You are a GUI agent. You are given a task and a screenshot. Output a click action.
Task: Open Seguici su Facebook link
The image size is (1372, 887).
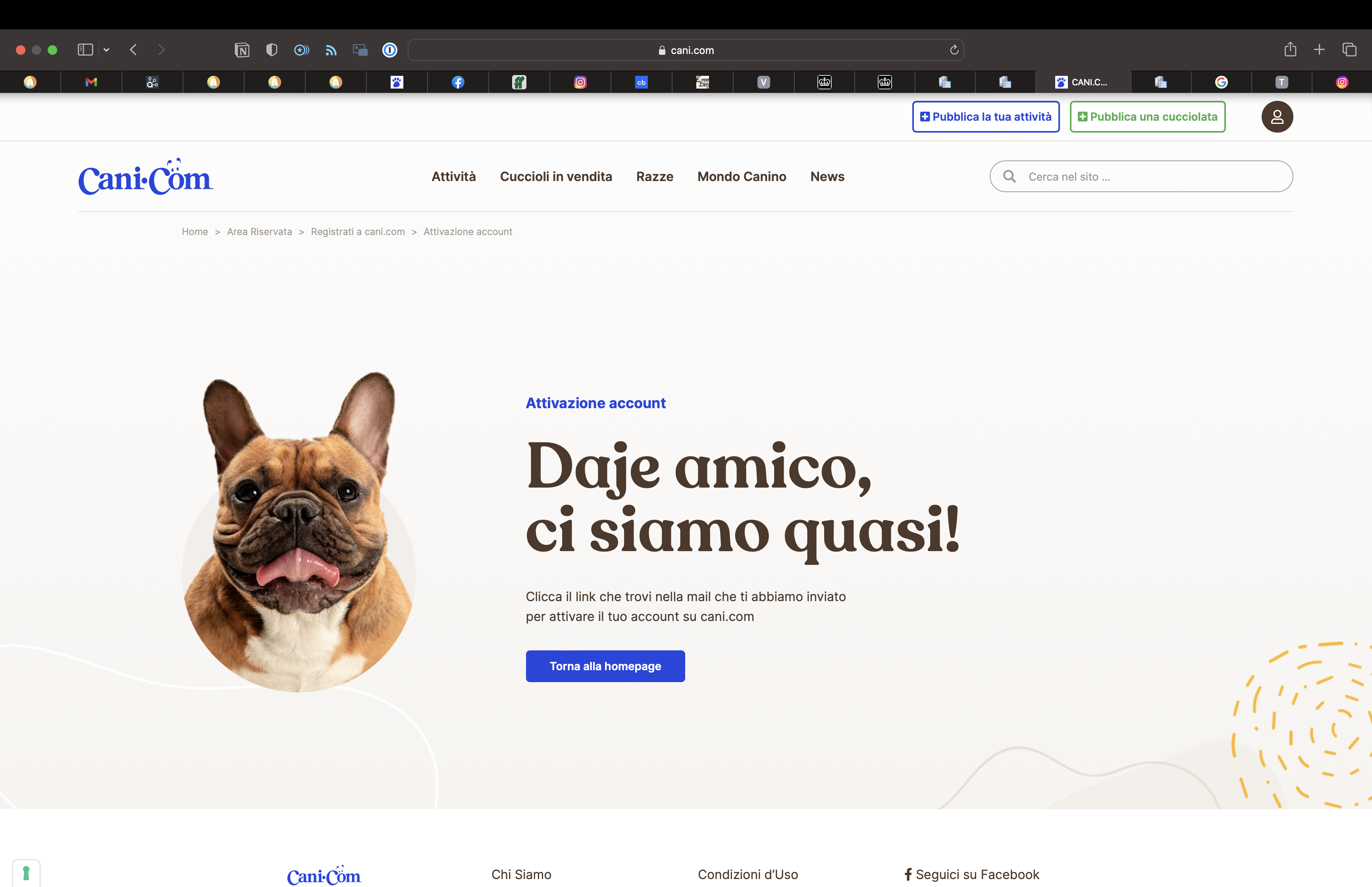click(972, 874)
